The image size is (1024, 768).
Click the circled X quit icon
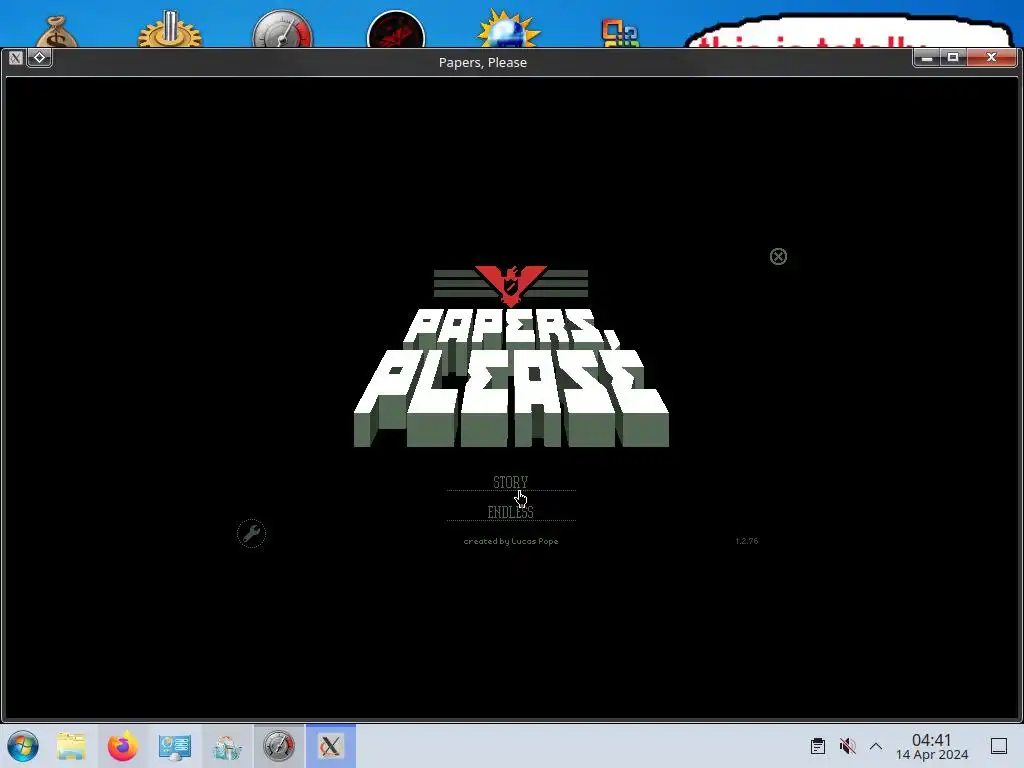pos(778,257)
